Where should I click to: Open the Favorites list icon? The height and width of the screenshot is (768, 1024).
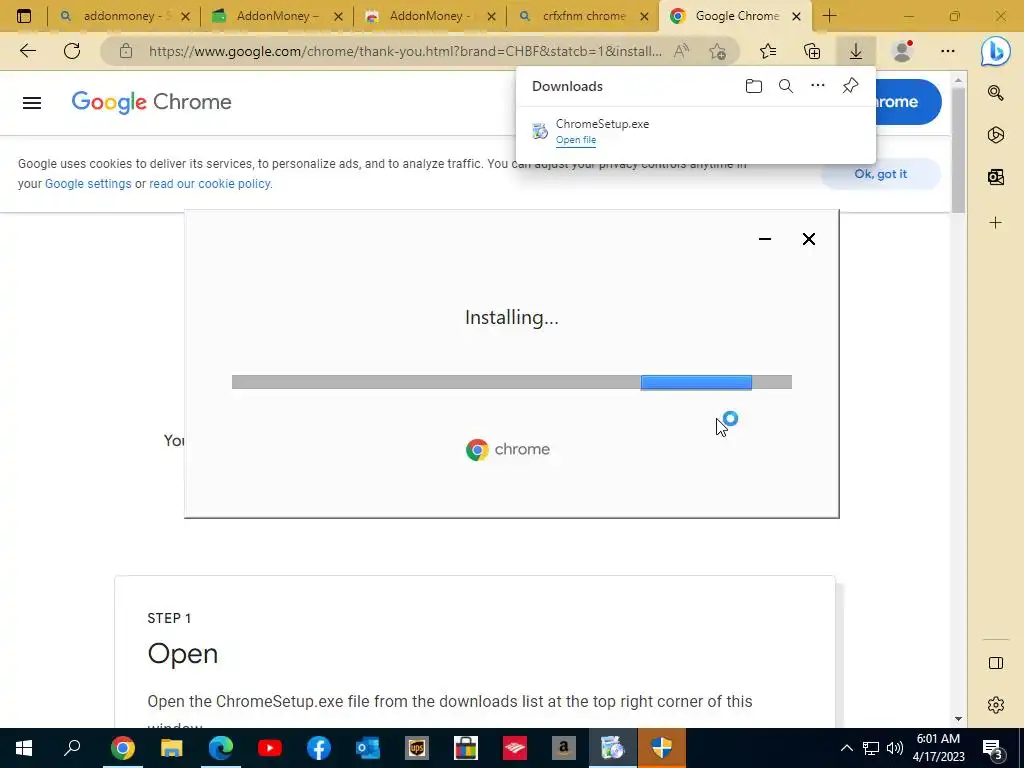(x=768, y=51)
